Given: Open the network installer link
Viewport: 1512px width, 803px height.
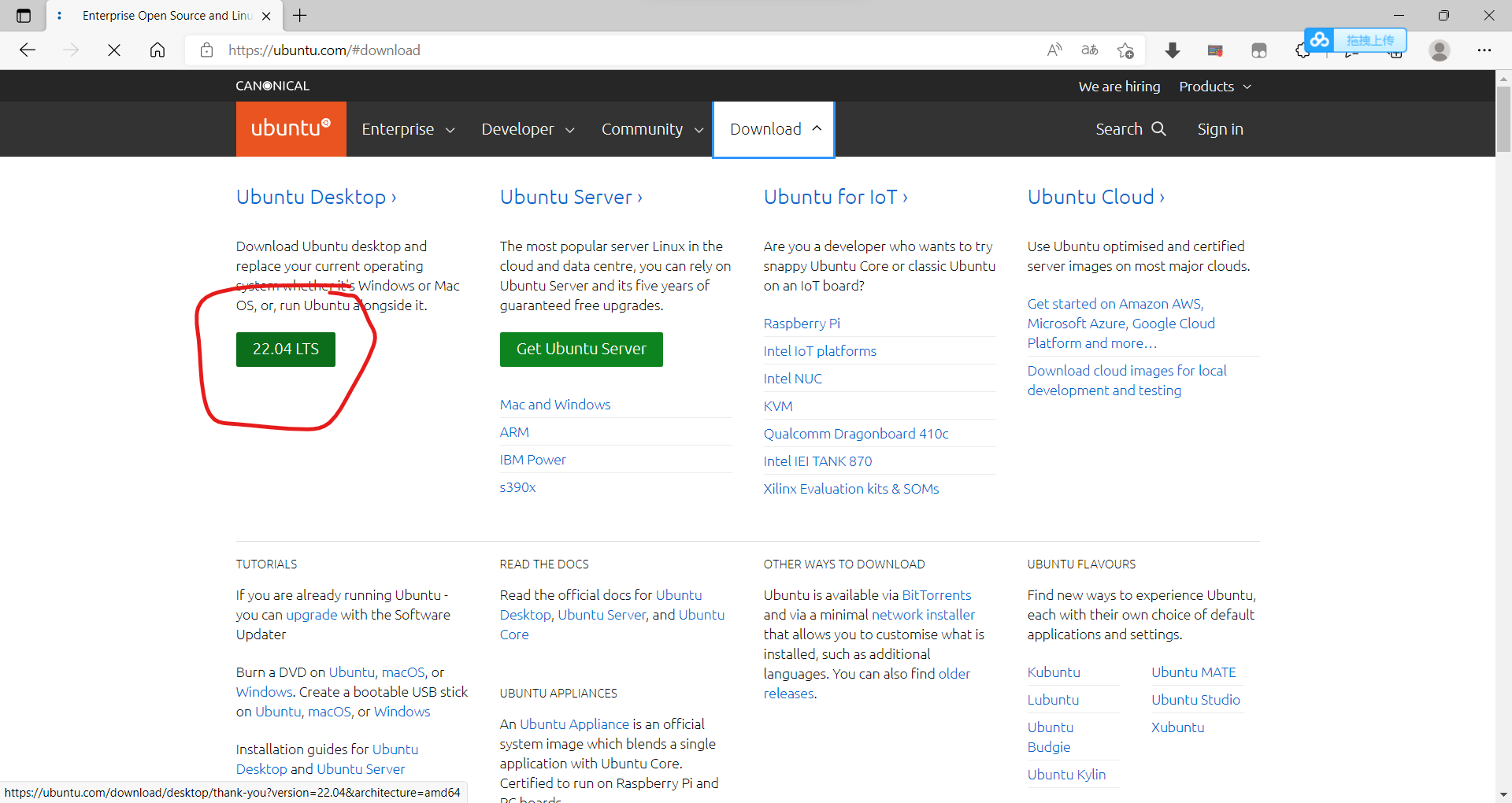Looking at the screenshot, I should click(x=923, y=615).
